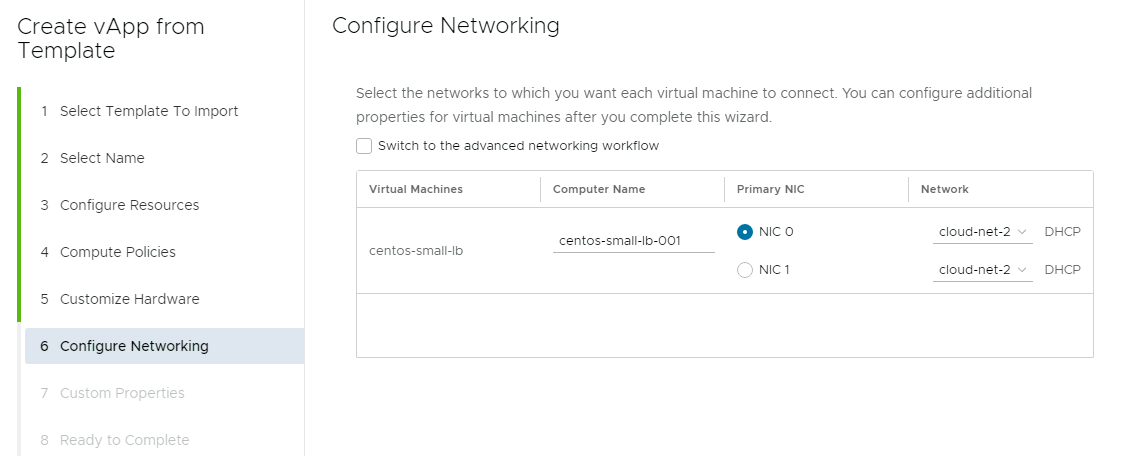Viewport: 1135px width, 456px height.
Task: Click the Network column header
Action: tap(944, 189)
